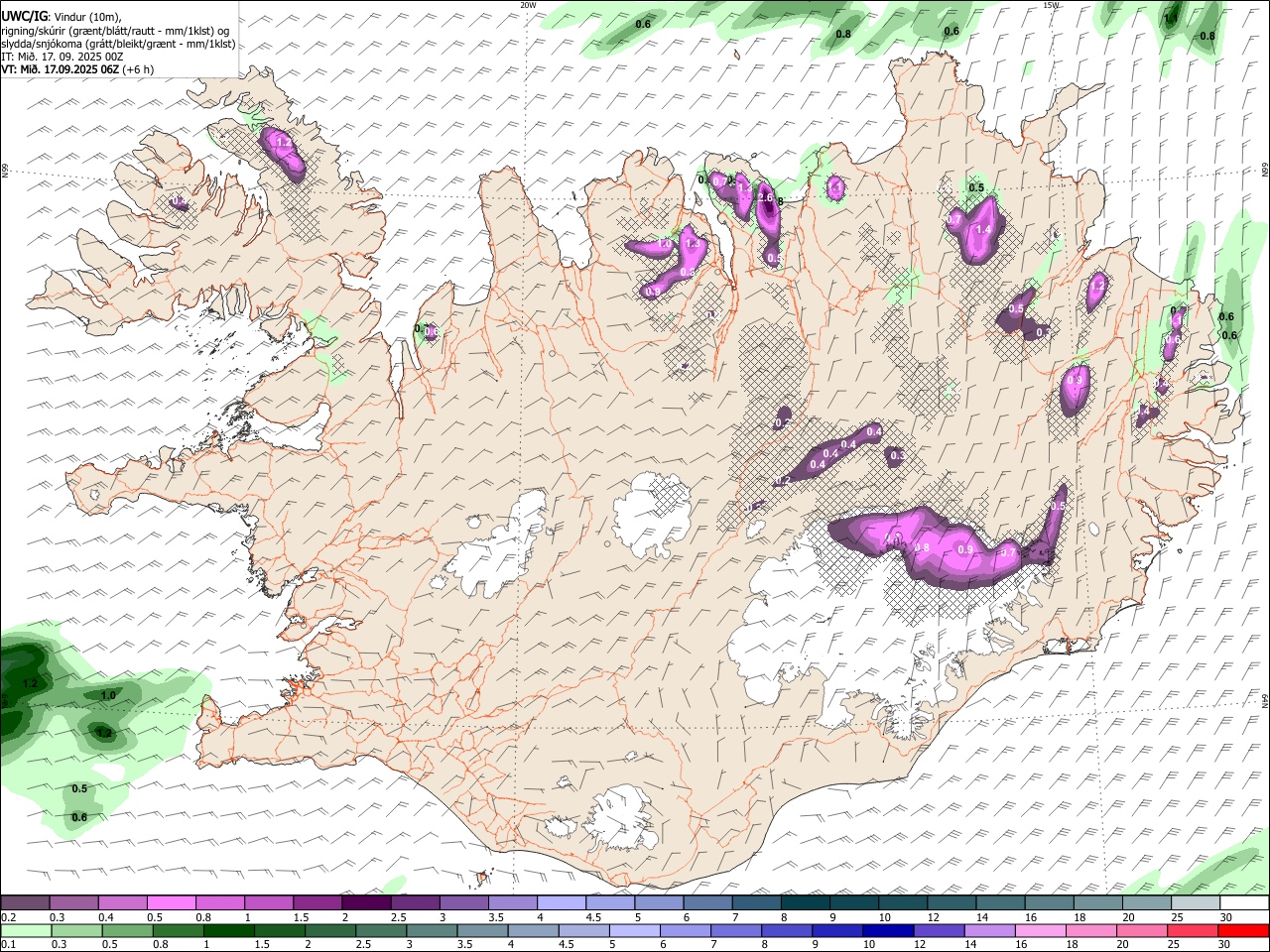The image size is (1270, 952).
Task: Click the '0.2' label under the upper legend row
Action: pyautogui.click(x=8, y=917)
